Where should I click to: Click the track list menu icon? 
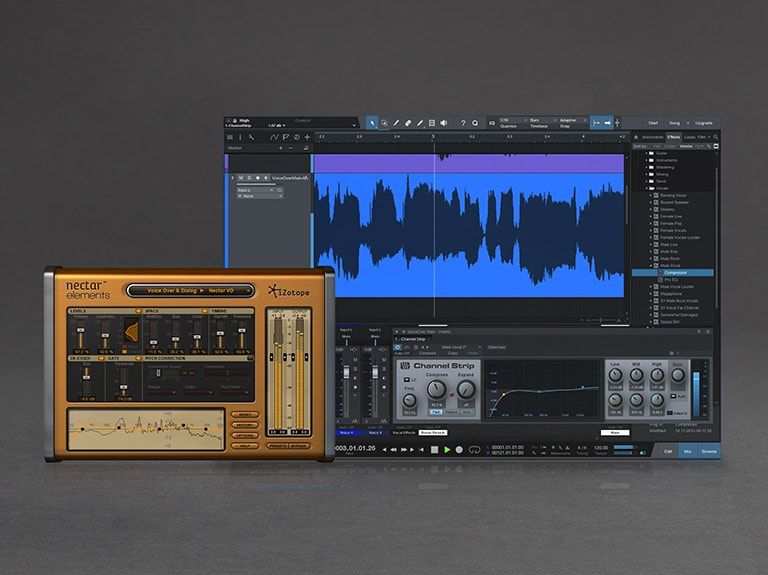point(230,137)
